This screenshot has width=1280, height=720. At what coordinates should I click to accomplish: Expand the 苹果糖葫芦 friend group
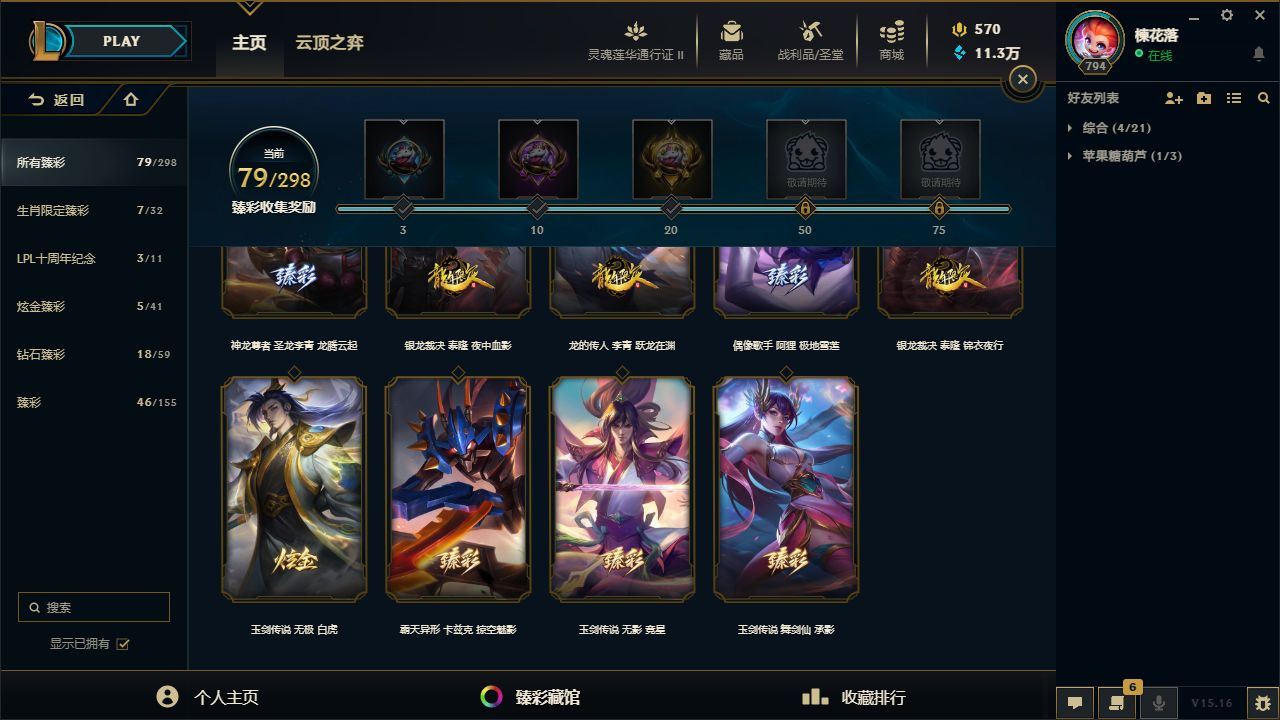coord(1125,156)
